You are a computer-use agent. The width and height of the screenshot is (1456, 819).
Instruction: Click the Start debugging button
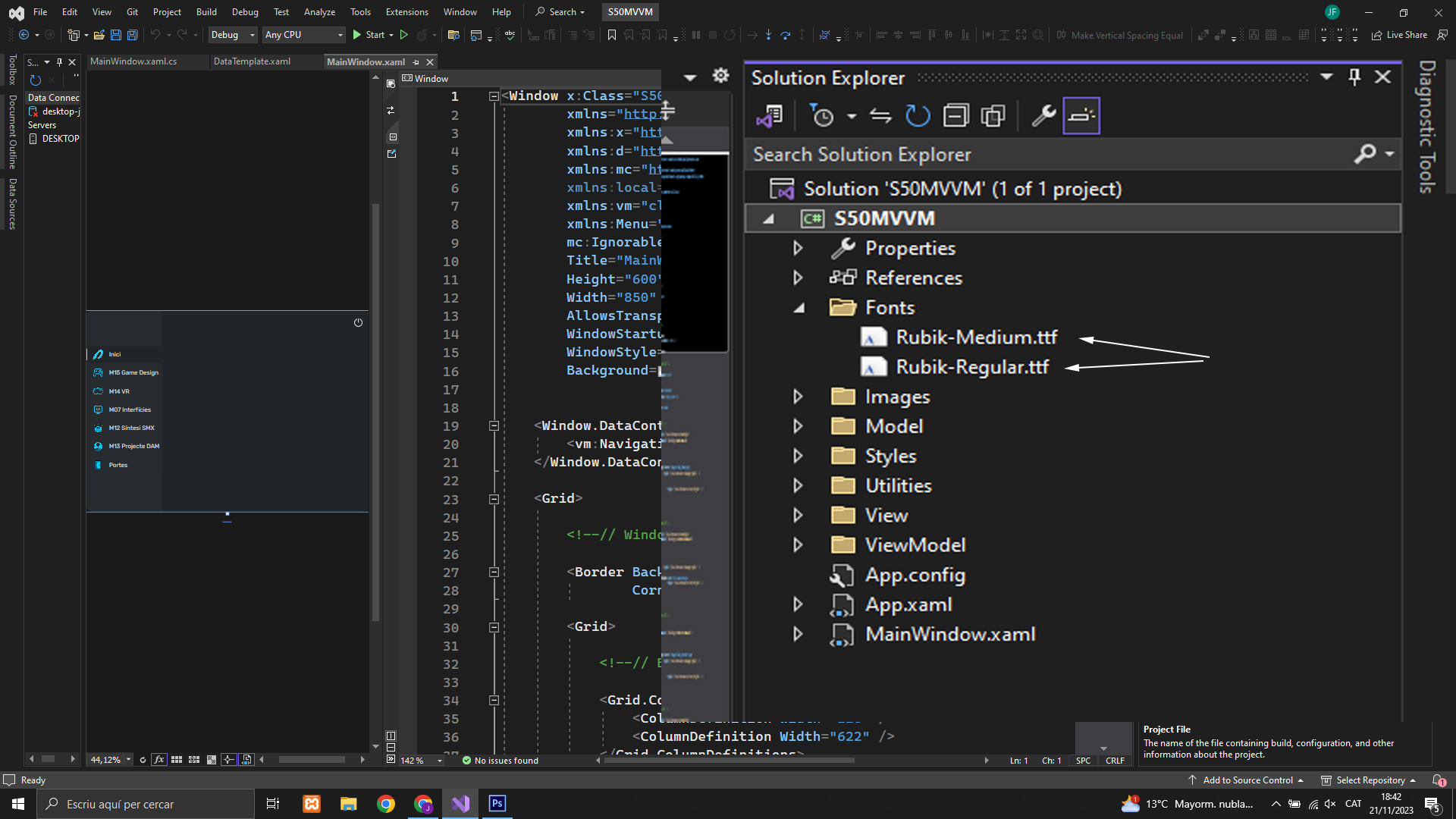coord(369,35)
